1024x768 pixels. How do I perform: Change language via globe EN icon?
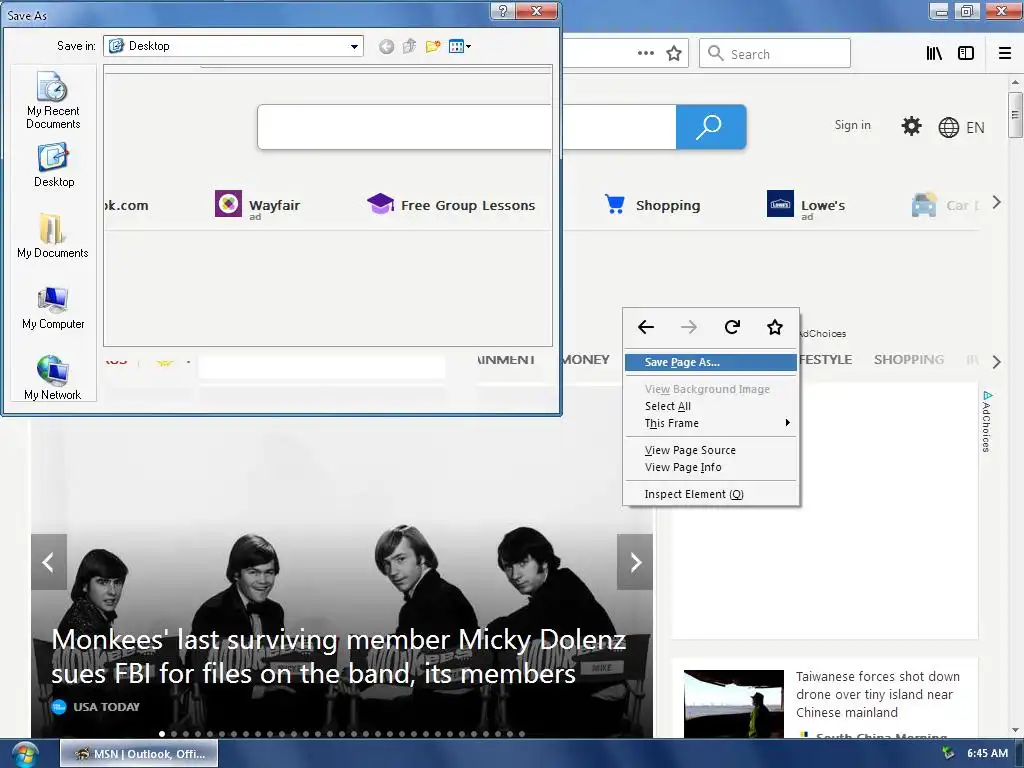[x=961, y=127]
